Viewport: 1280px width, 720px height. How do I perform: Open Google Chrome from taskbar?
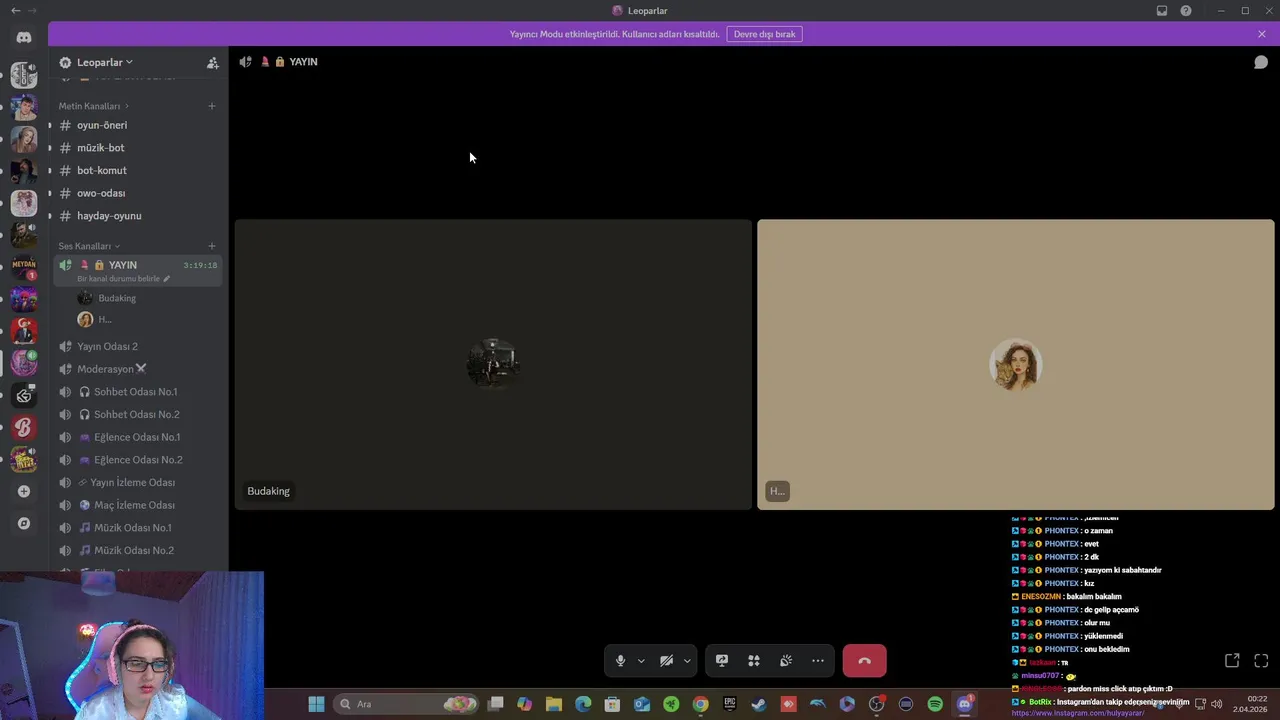click(701, 704)
